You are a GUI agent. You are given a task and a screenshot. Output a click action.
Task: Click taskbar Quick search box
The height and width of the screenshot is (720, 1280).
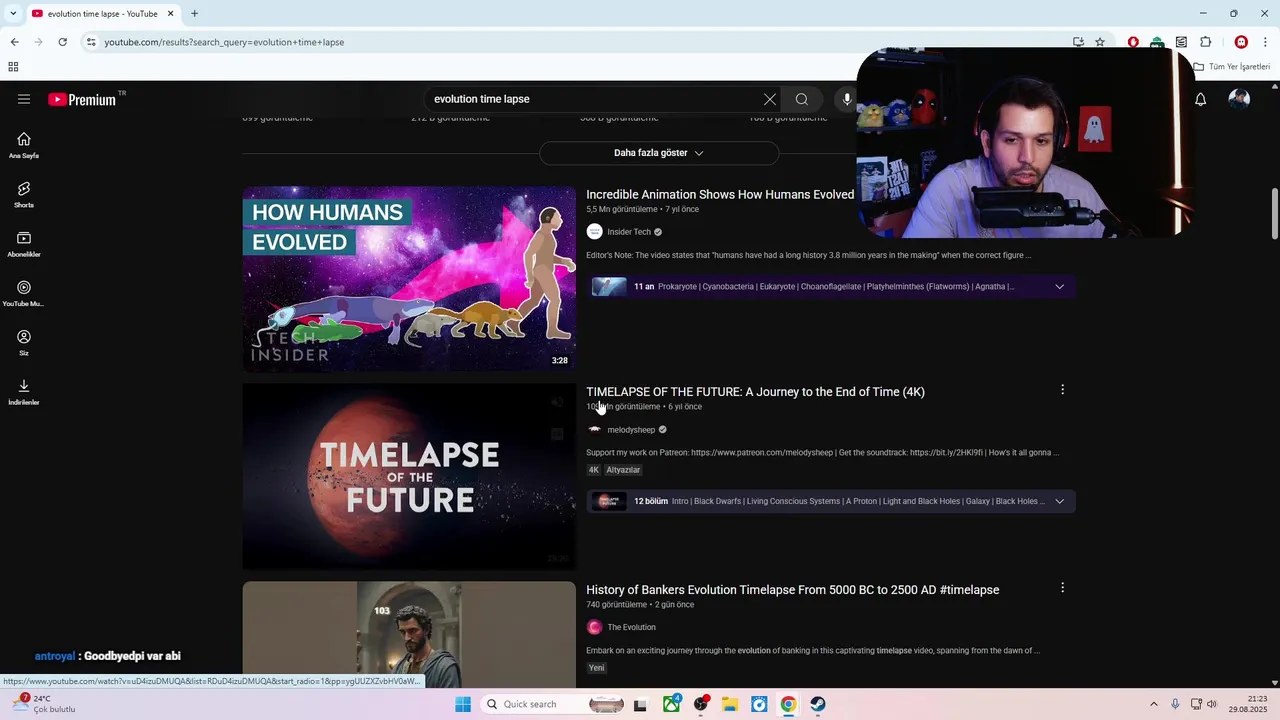point(554,704)
